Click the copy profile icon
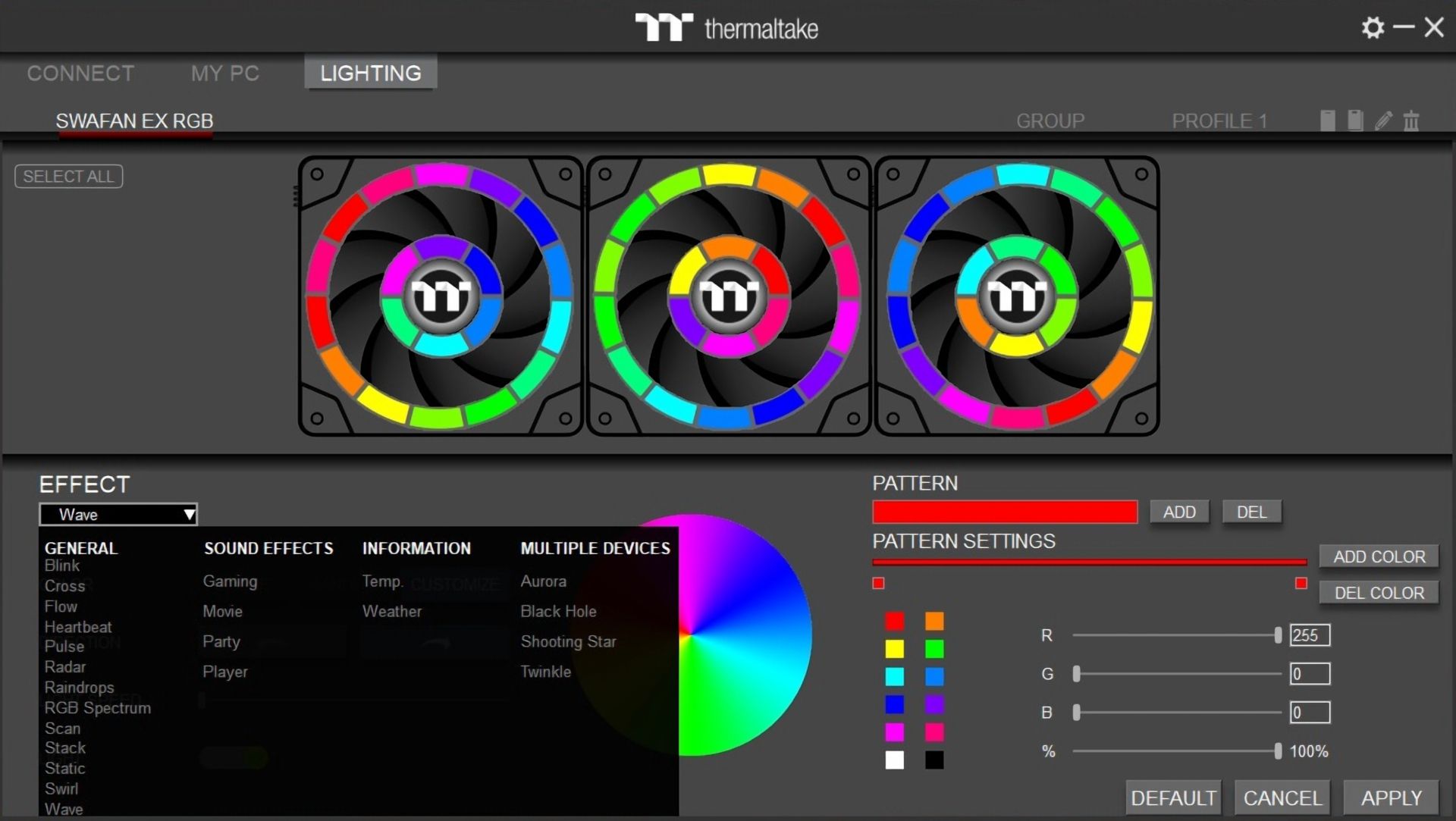Image resolution: width=1456 pixels, height=821 pixels. 1355,121
